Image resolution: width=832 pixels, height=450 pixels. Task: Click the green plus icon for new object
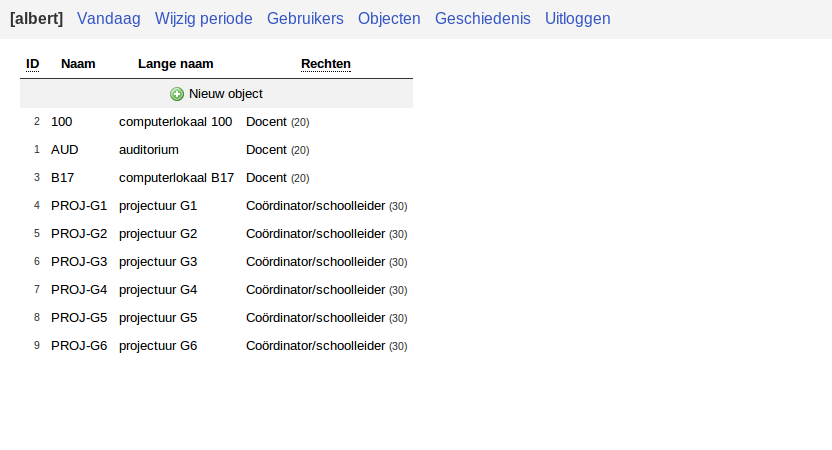click(x=177, y=94)
